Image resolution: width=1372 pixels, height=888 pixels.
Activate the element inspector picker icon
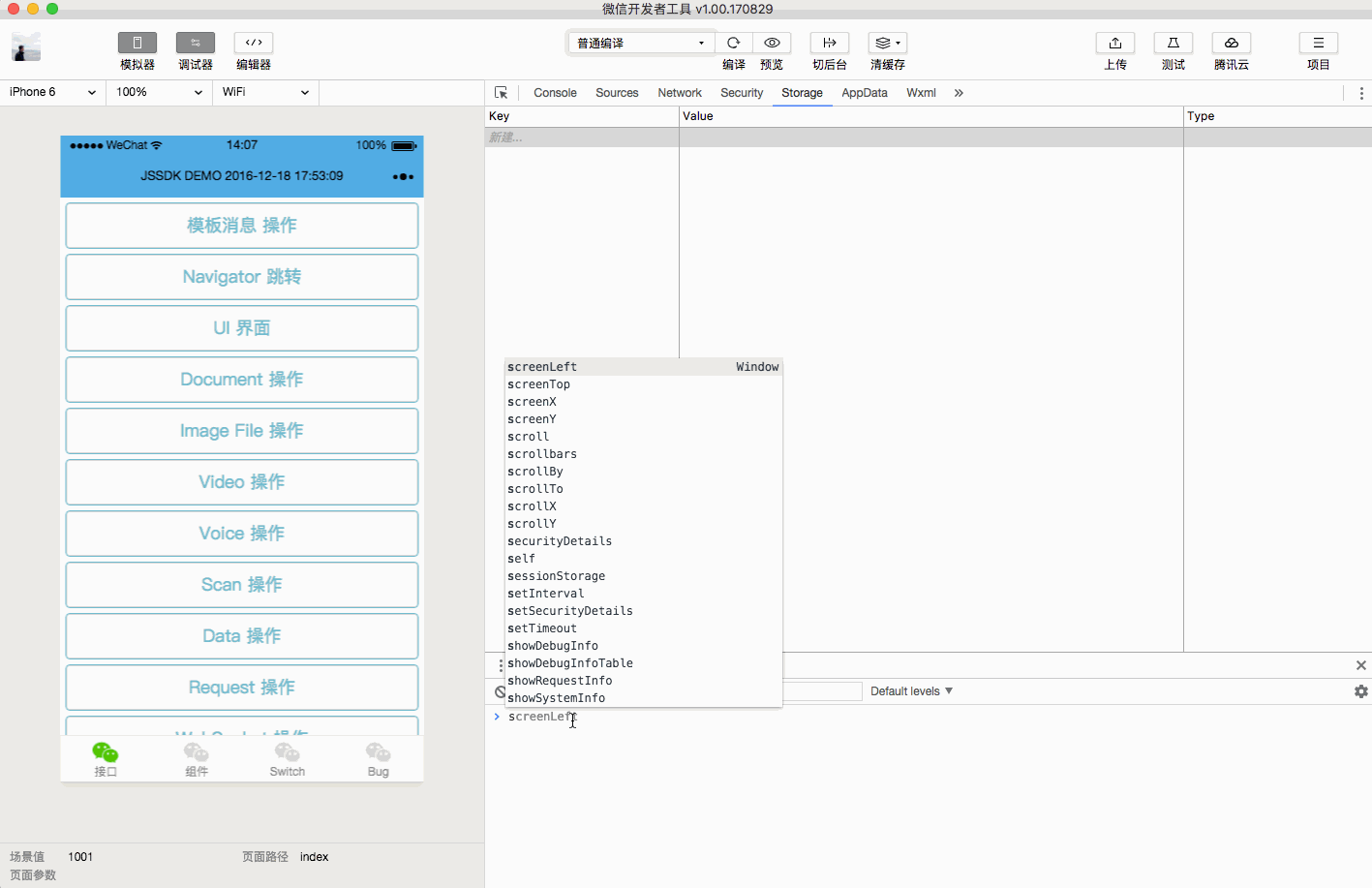coord(502,93)
